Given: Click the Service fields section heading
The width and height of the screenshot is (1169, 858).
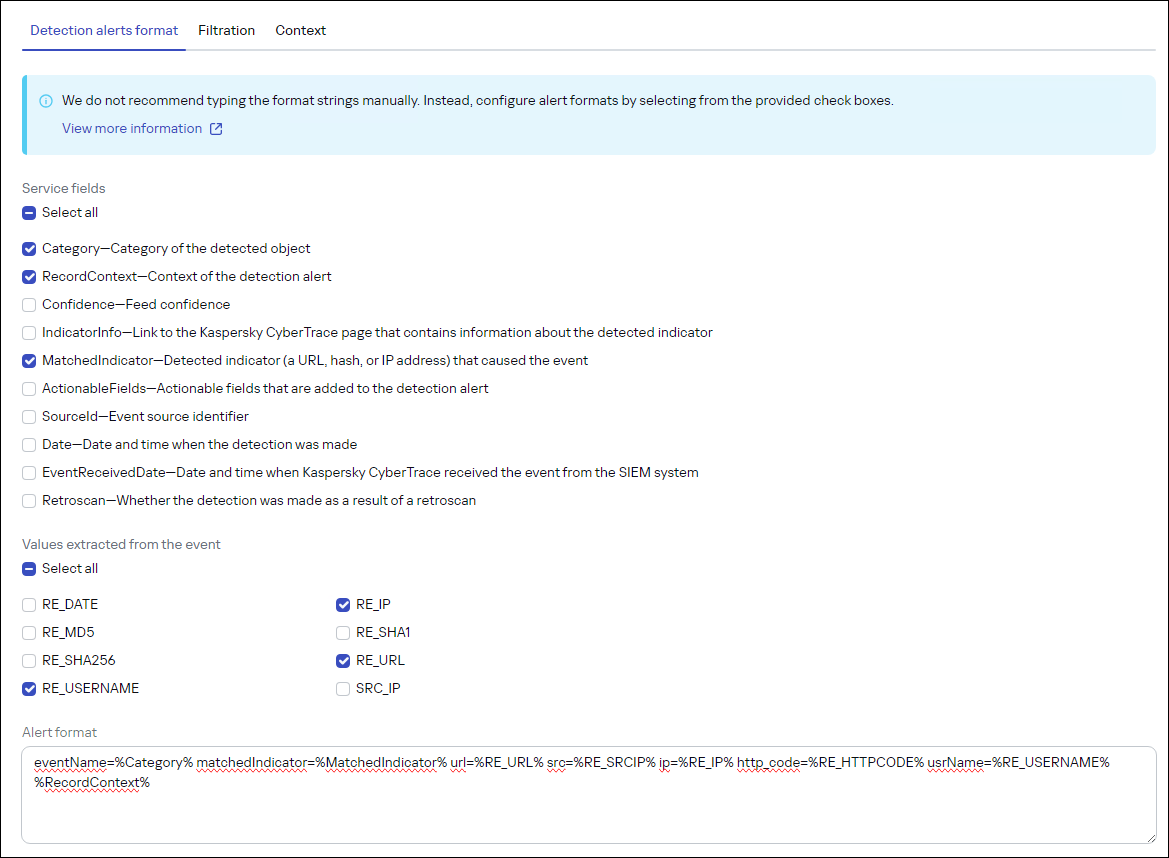Looking at the screenshot, I should pyautogui.click(x=63, y=189).
